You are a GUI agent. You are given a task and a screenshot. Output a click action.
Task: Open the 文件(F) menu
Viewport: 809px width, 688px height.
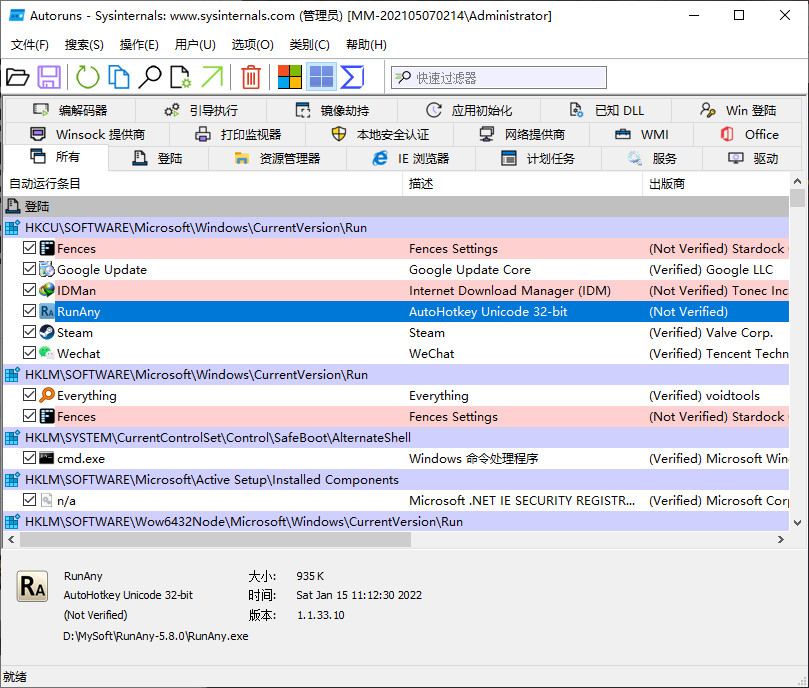[x=29, y=45]
